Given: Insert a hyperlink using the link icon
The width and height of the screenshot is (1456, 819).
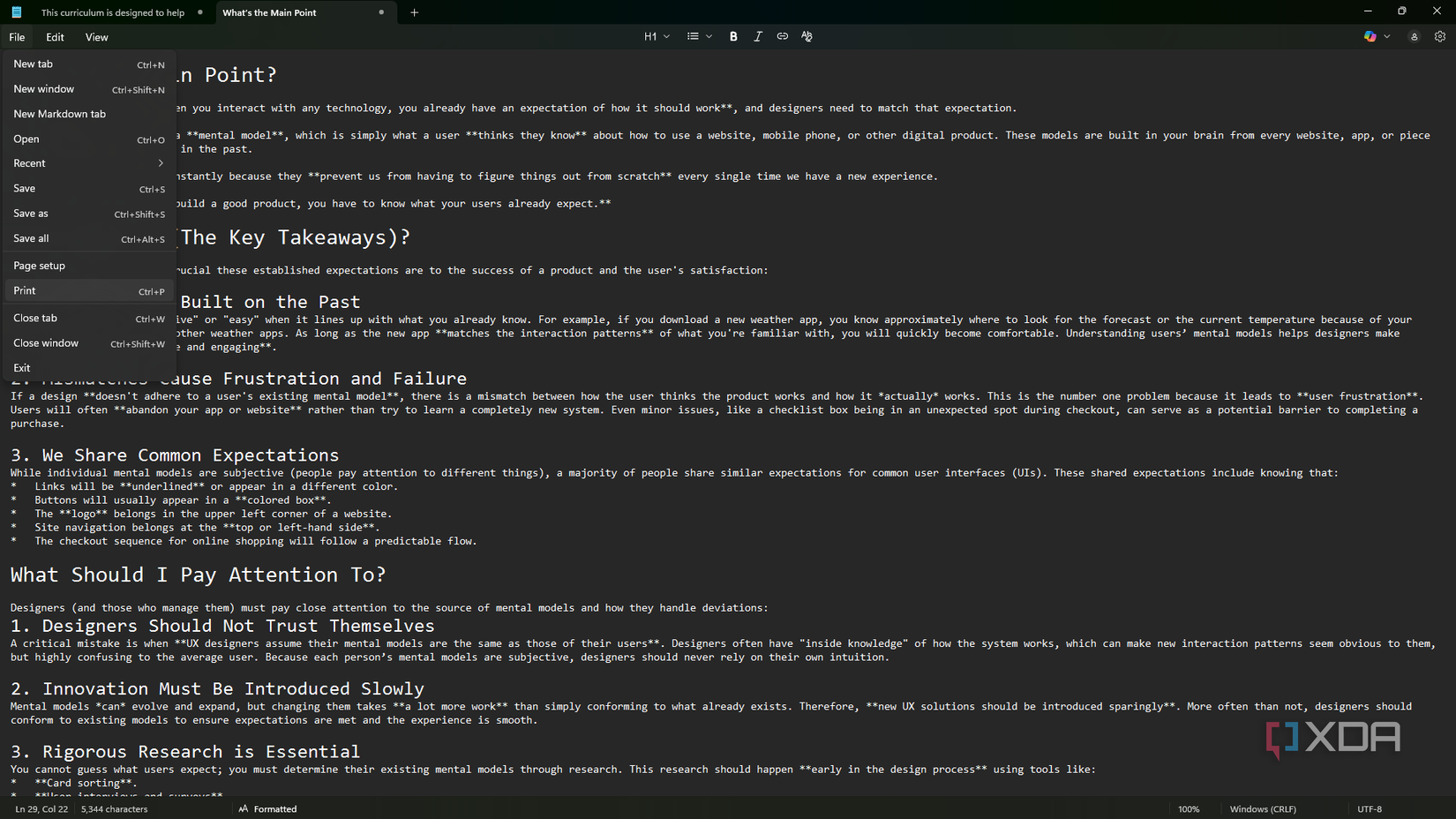Looking at the screenshot, I should [x=782, y=36].
